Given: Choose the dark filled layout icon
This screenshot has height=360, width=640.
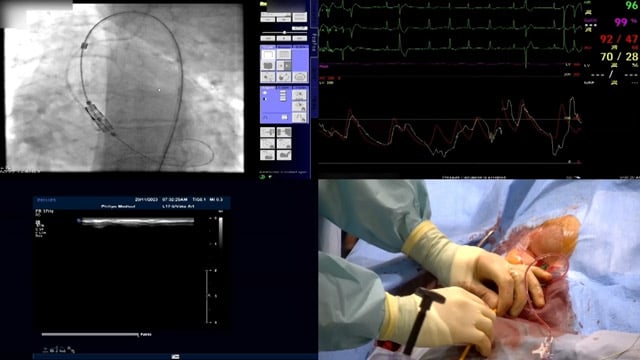Looking at the screenshot, I should (268, 65).
